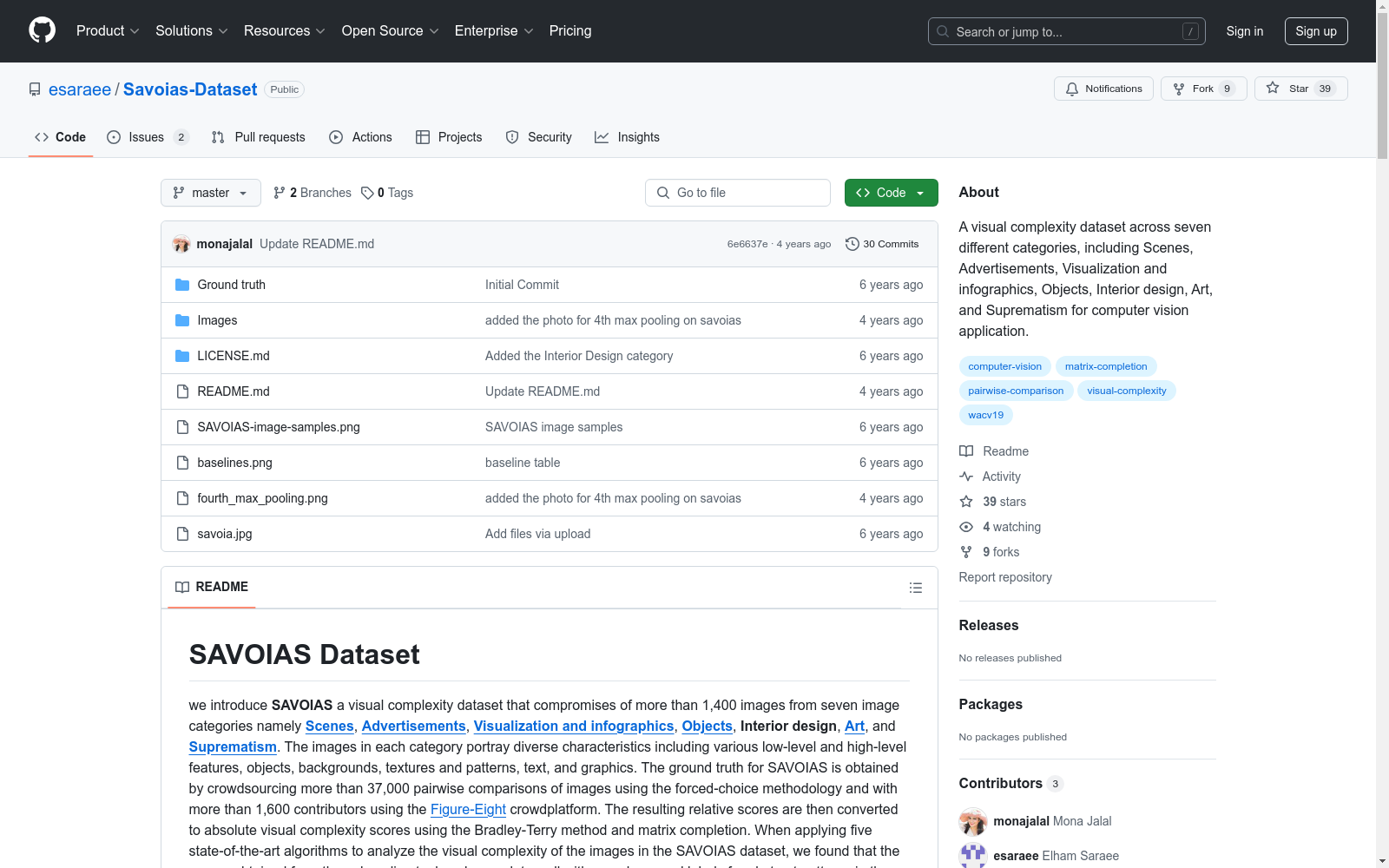Open the computer-vision topic tag
The width and height of the screenshot is (1389, 868).
tap(1005, 366)
